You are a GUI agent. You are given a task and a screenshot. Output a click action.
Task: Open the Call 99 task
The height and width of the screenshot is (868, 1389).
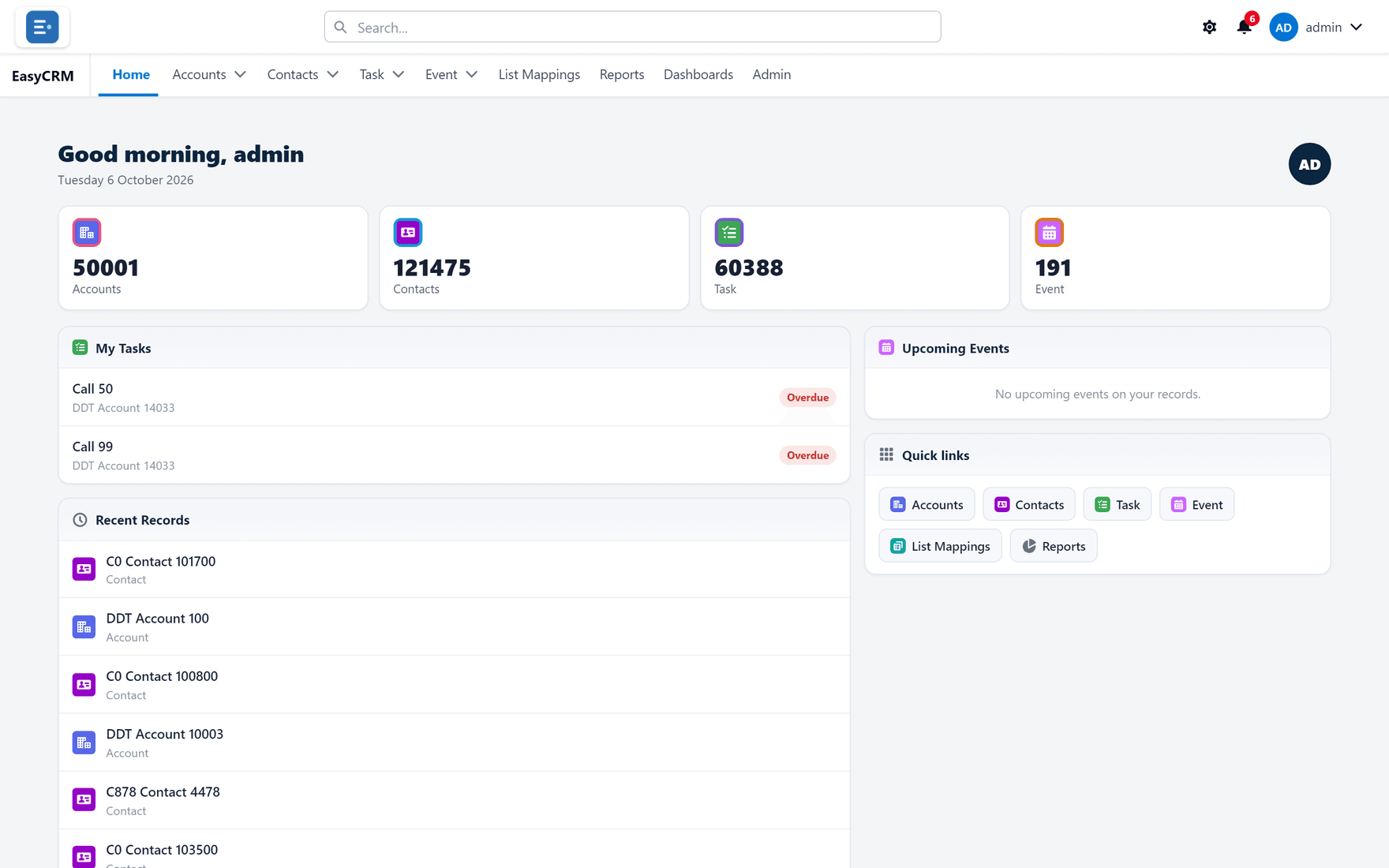click(454, 455)
